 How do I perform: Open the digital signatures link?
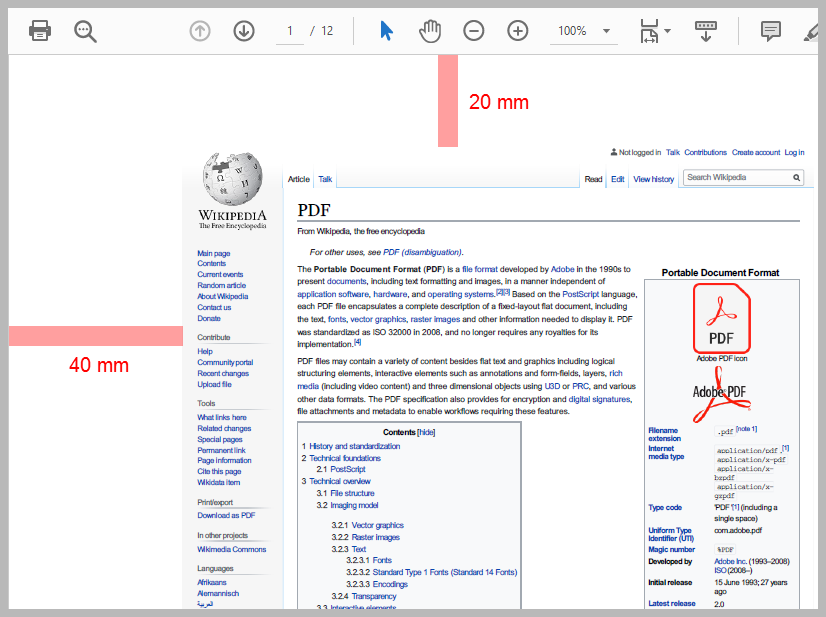[599, 399]
